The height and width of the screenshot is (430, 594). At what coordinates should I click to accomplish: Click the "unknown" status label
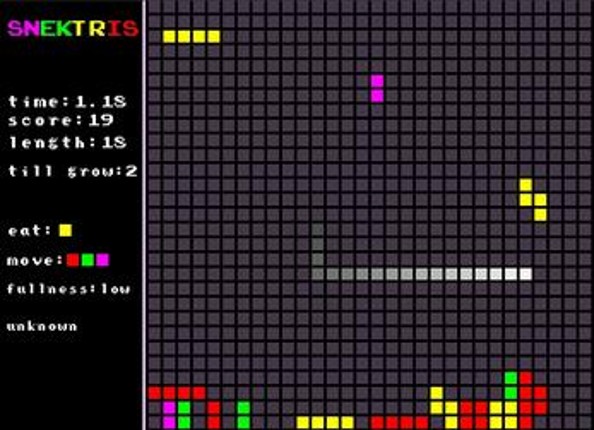[x=42, y=326]
